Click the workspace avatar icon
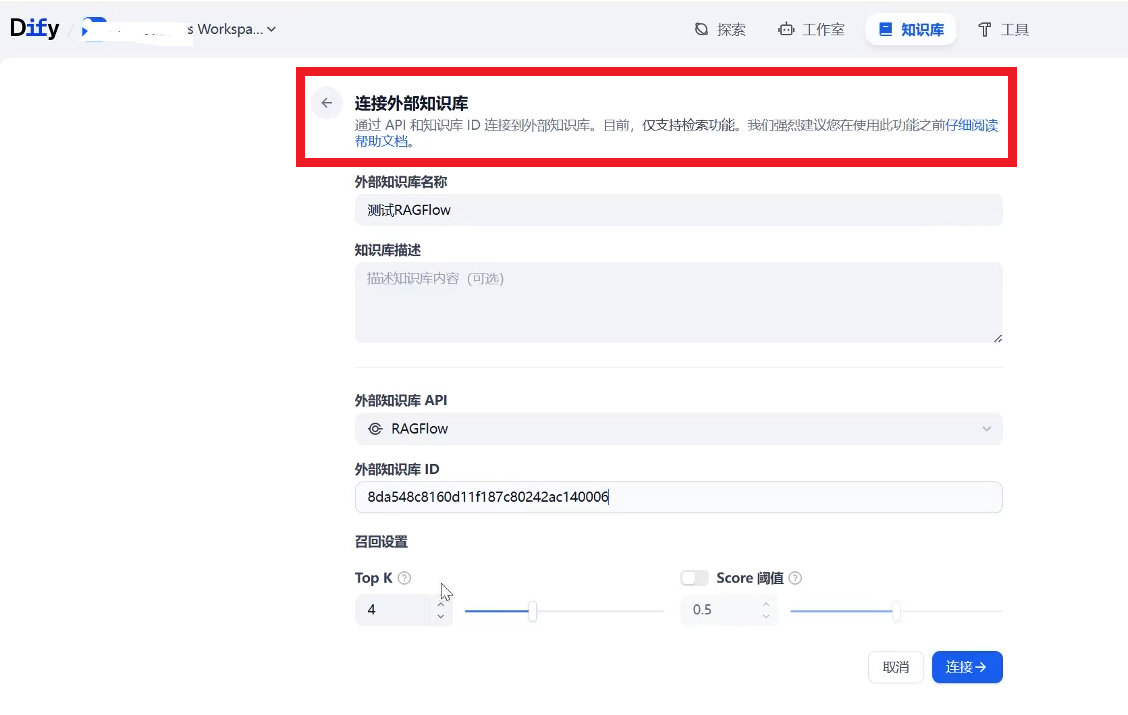Screen dimensions: 1128x715 94,29
